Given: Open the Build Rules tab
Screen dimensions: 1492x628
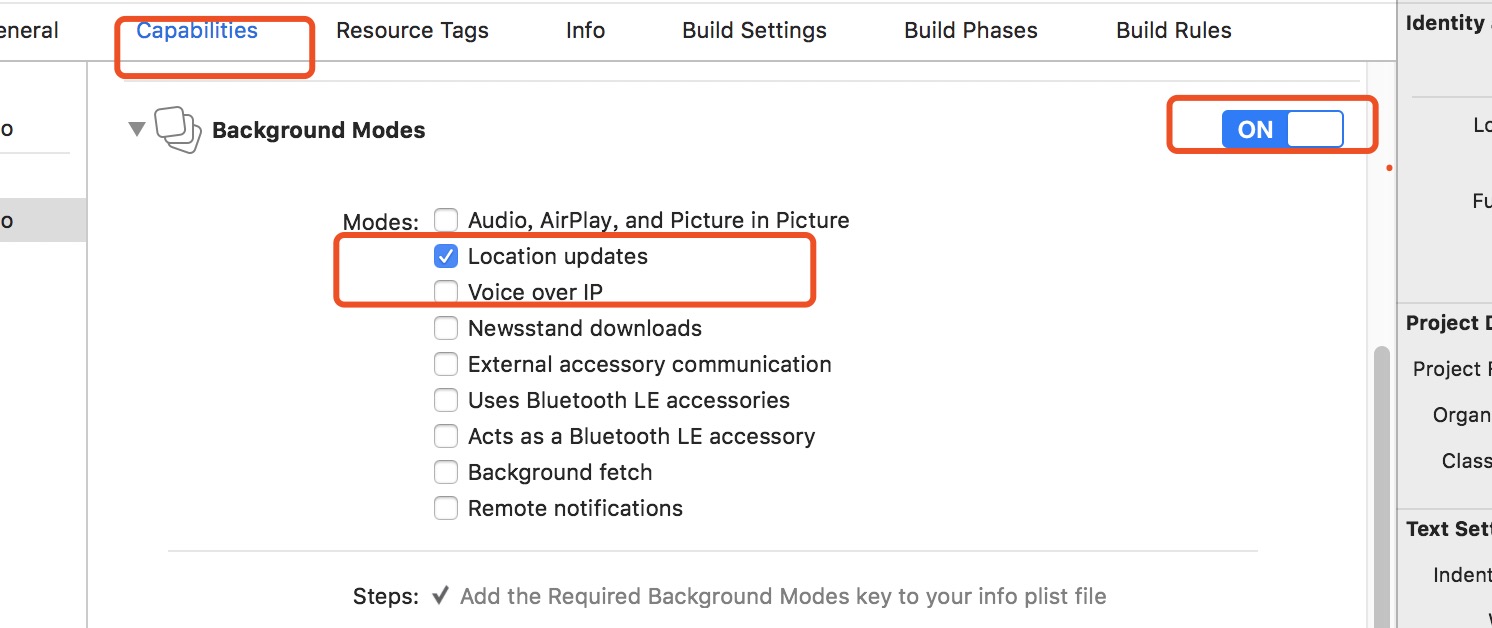Looking at the screenshot, I should pyautogui.click(x=1173, y=31).
